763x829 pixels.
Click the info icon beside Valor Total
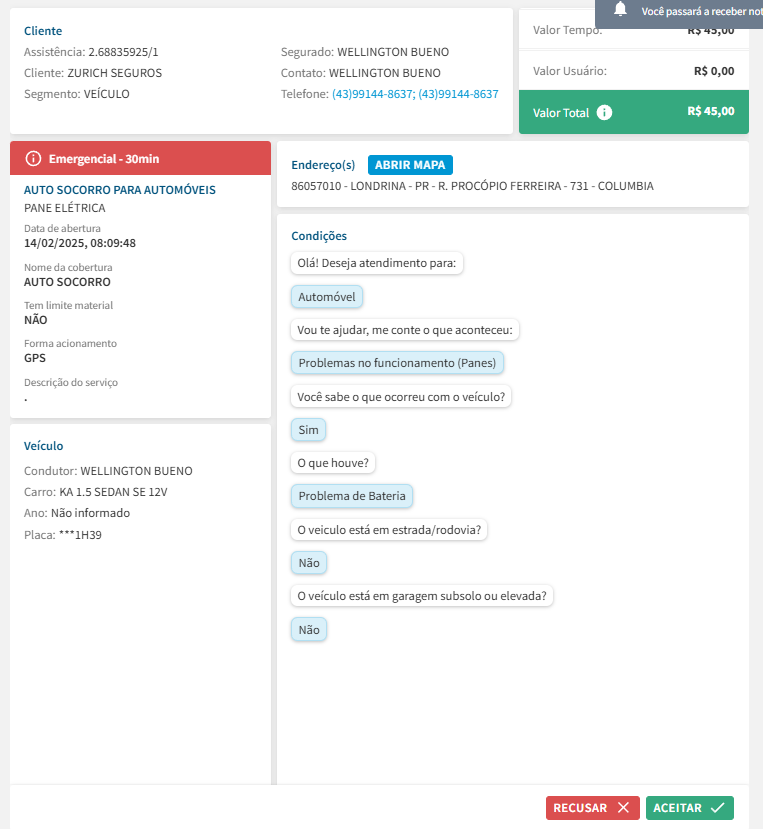coord(604,112)
